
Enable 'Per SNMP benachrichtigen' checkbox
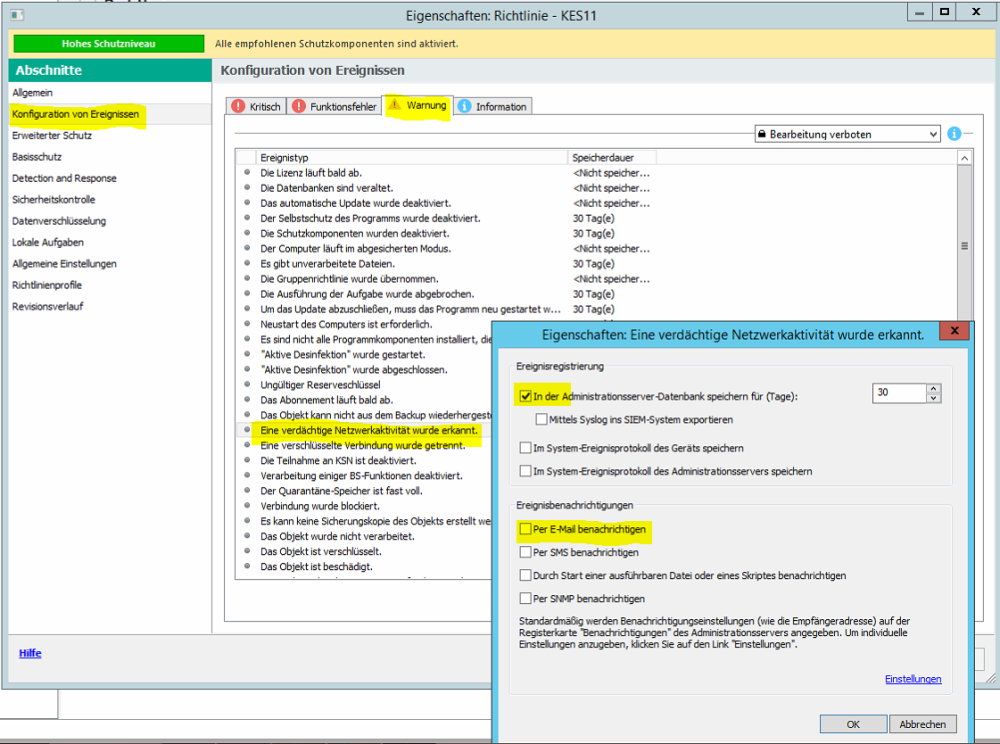pos(526,598)
